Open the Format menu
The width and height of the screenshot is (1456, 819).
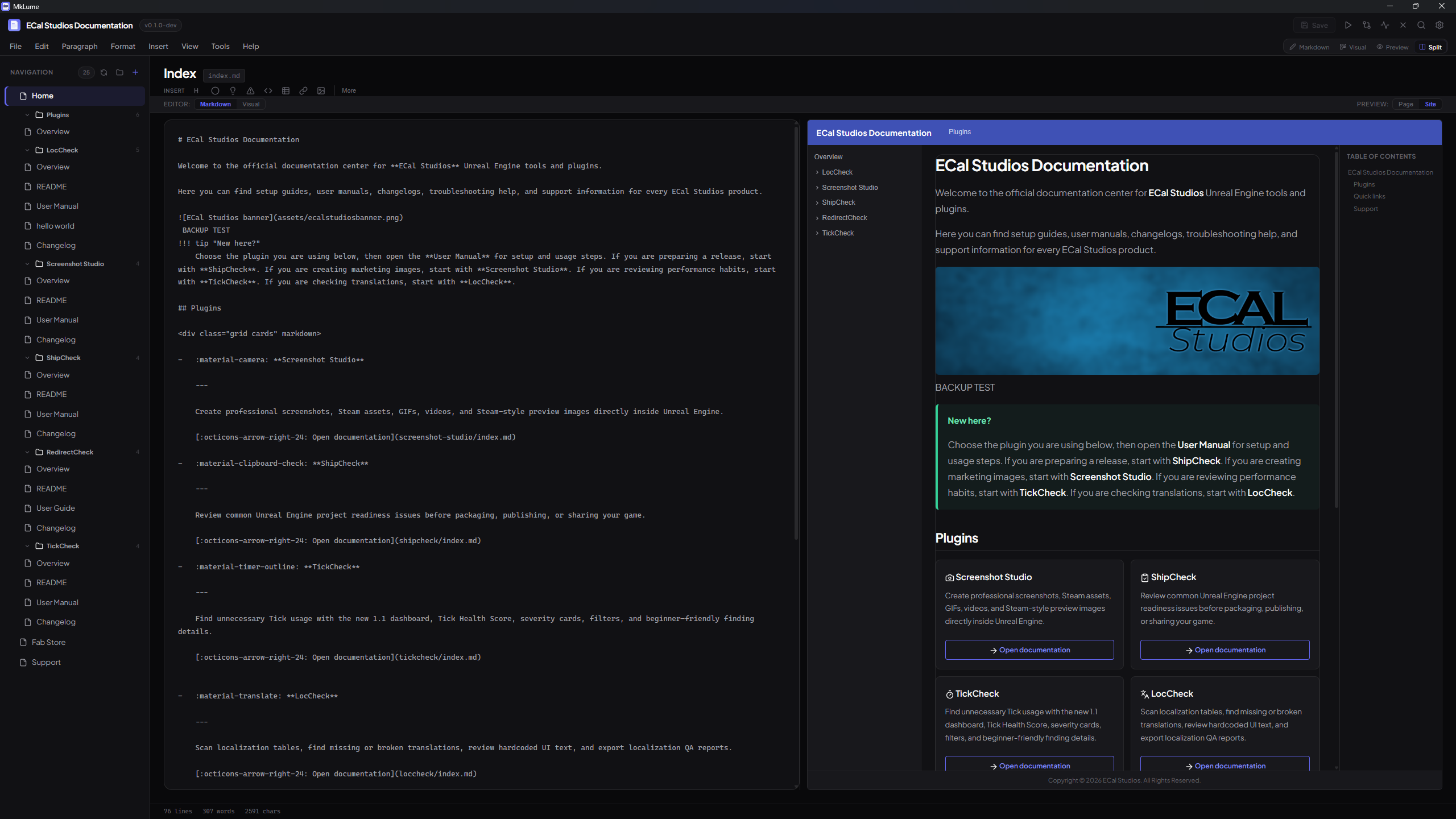(x=123, y=47)
